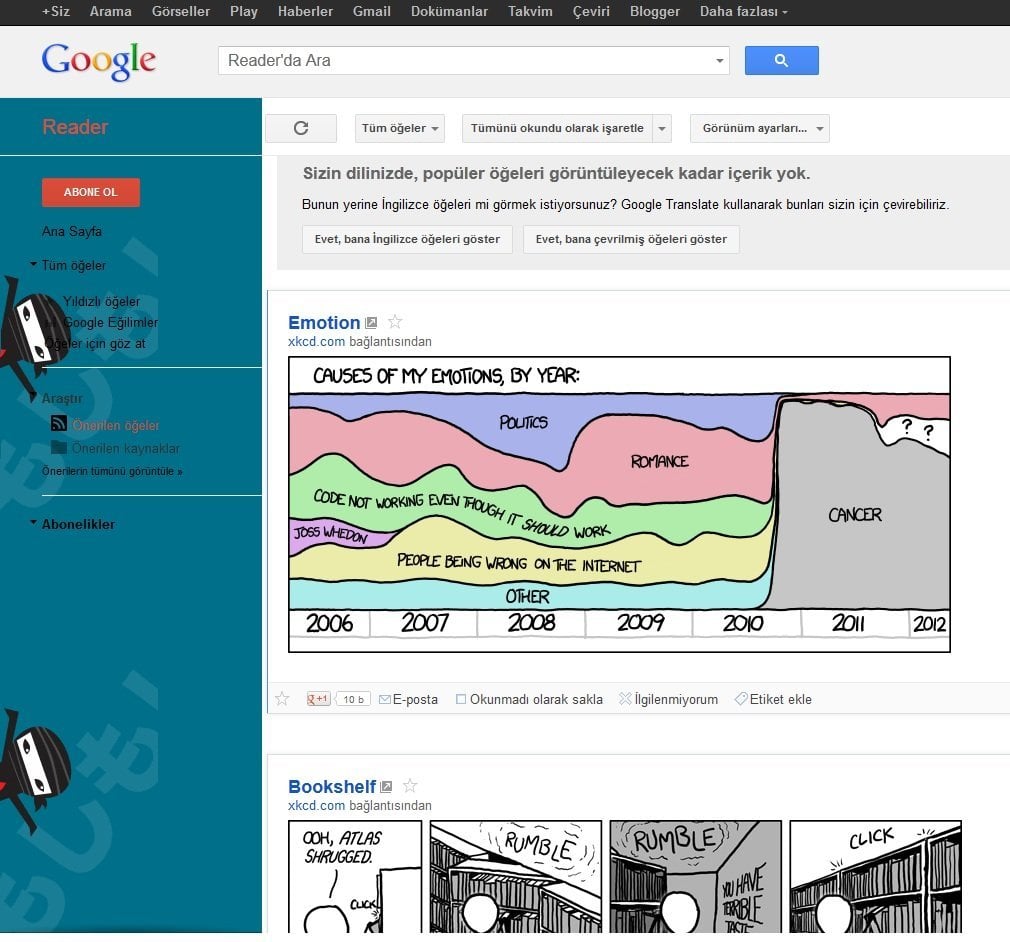Click the ABONE OL button
The width and height of the screenshot is (1010, 942).
[x=91, y=192]
